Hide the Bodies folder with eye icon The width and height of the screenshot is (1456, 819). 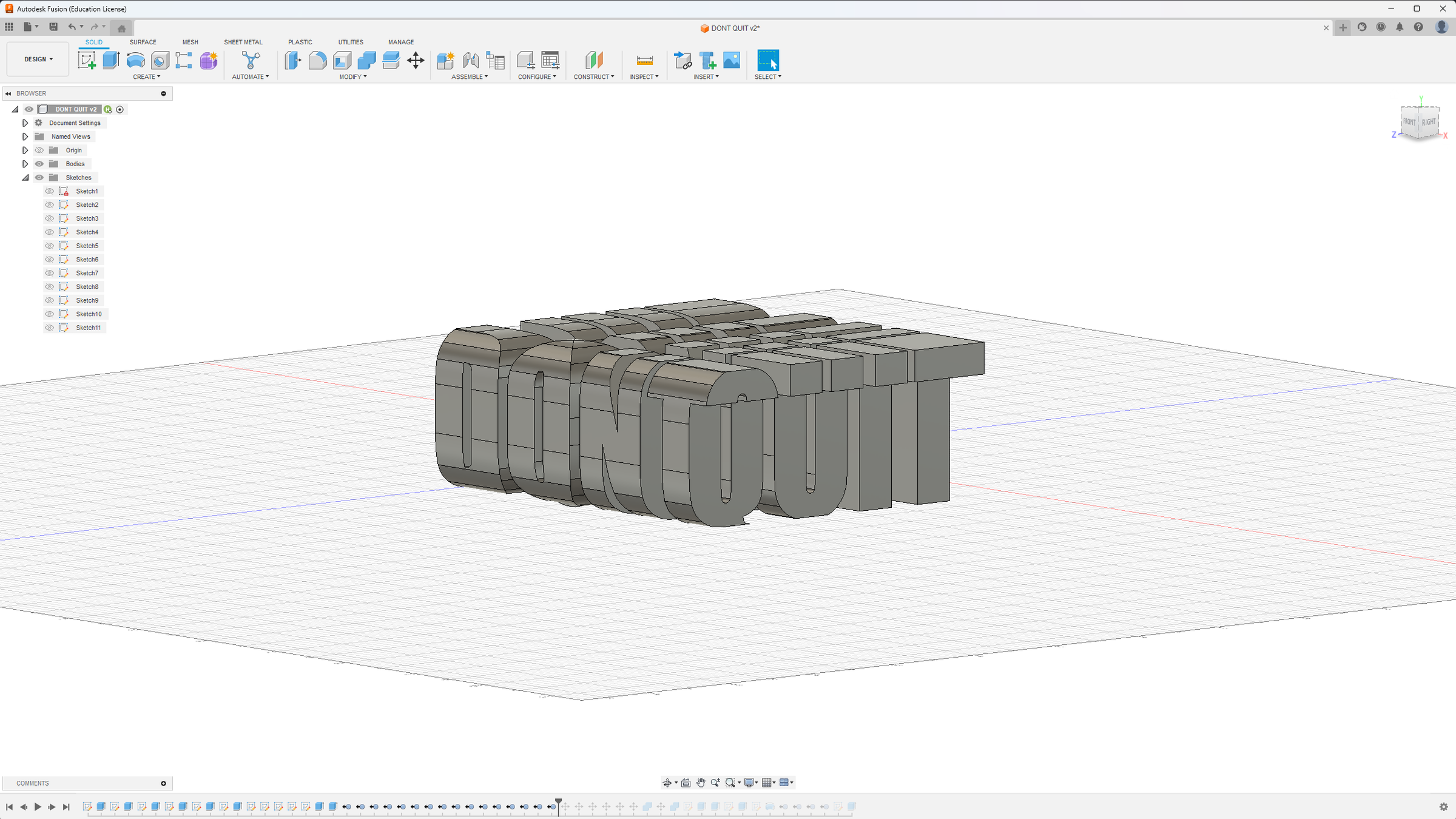(39, 164)
